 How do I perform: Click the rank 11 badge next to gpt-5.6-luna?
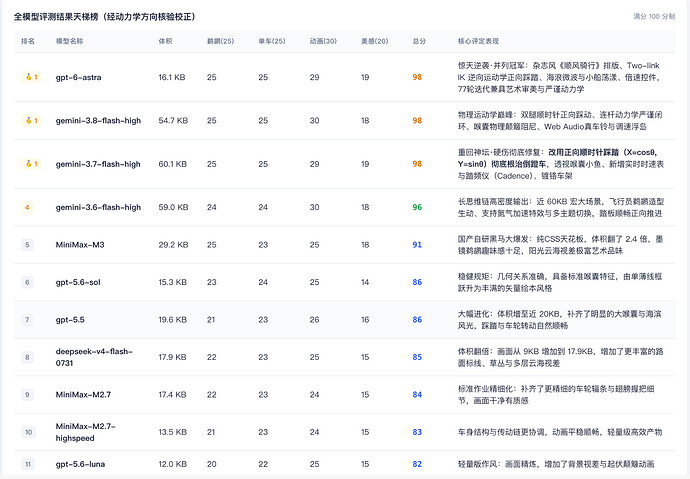(x=28, y=464)
